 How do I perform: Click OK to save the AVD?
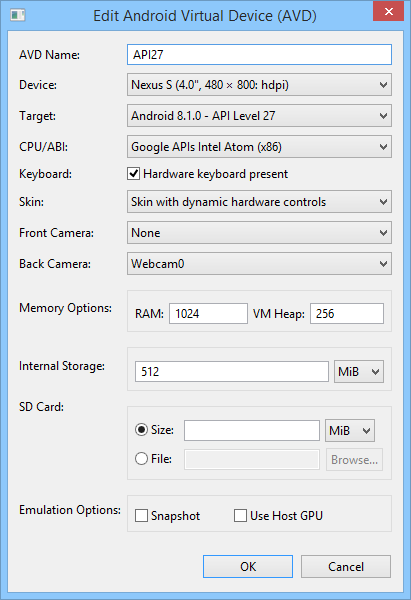(x=248, y=567)
